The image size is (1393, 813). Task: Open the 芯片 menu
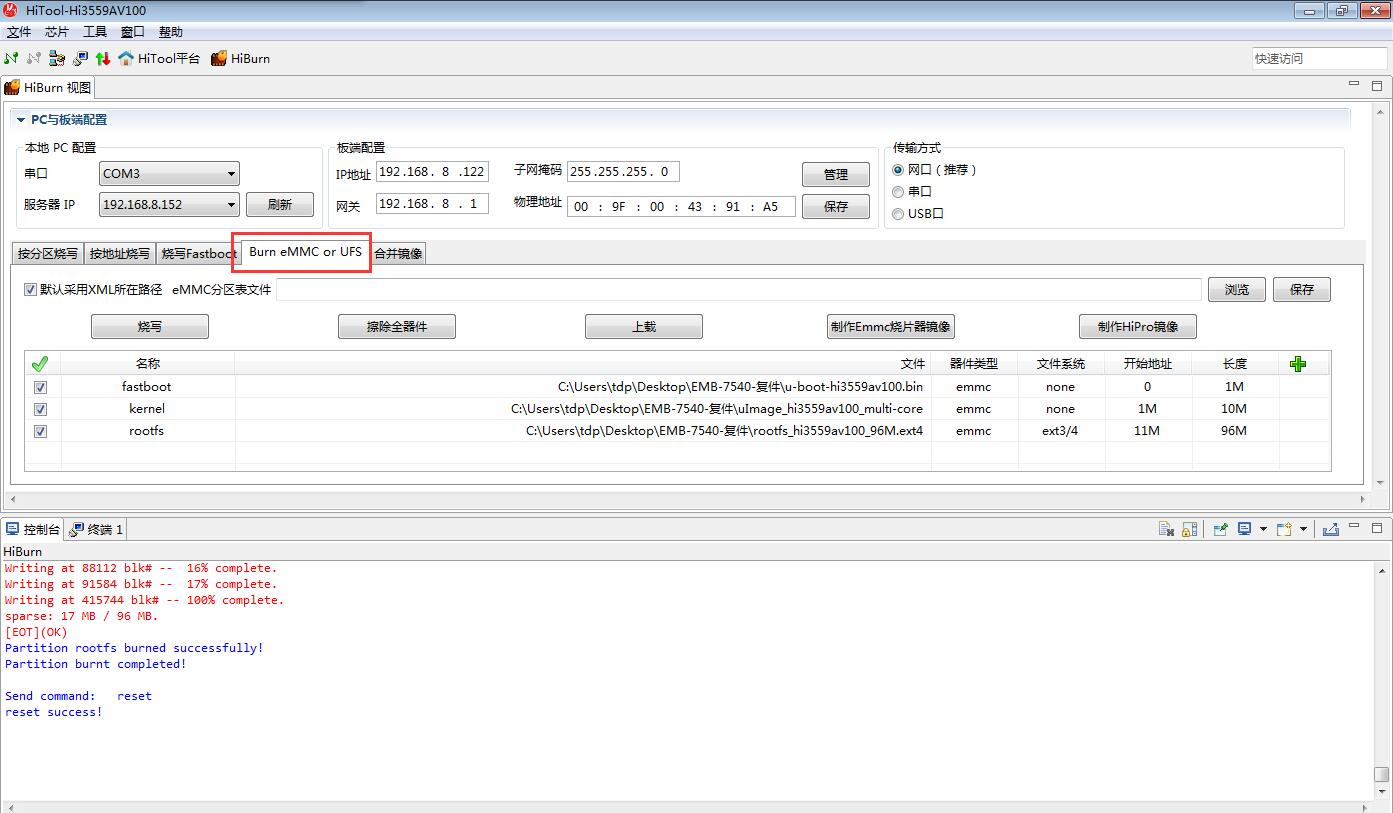point(57,32)
